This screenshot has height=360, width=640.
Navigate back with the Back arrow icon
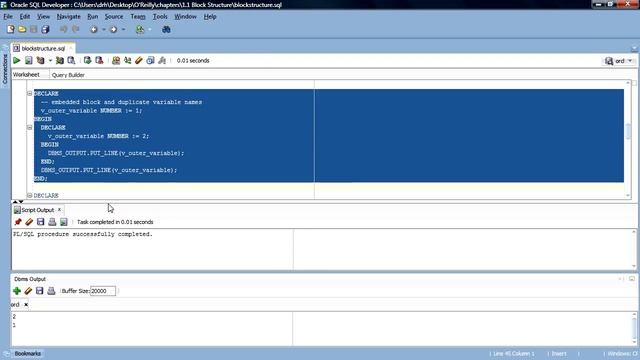tap(93, 29)
